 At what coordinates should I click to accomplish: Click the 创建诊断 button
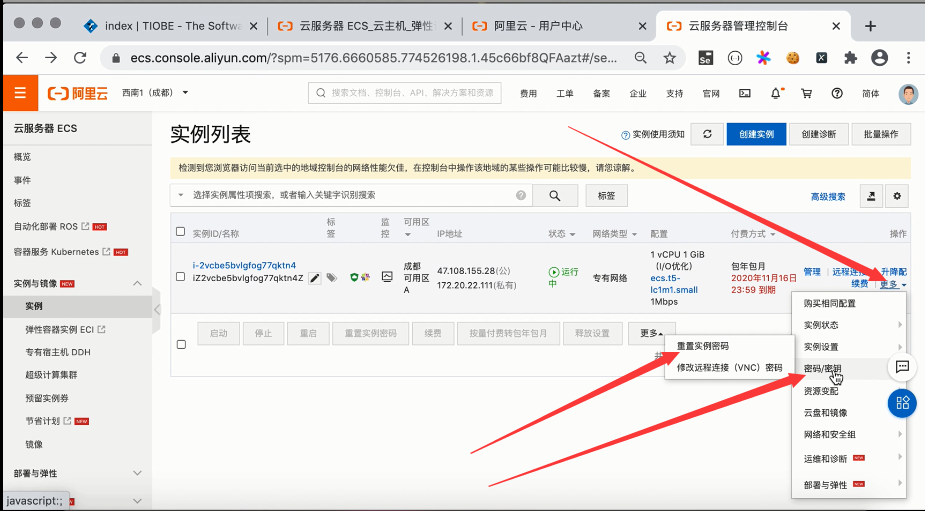[819, 134]
